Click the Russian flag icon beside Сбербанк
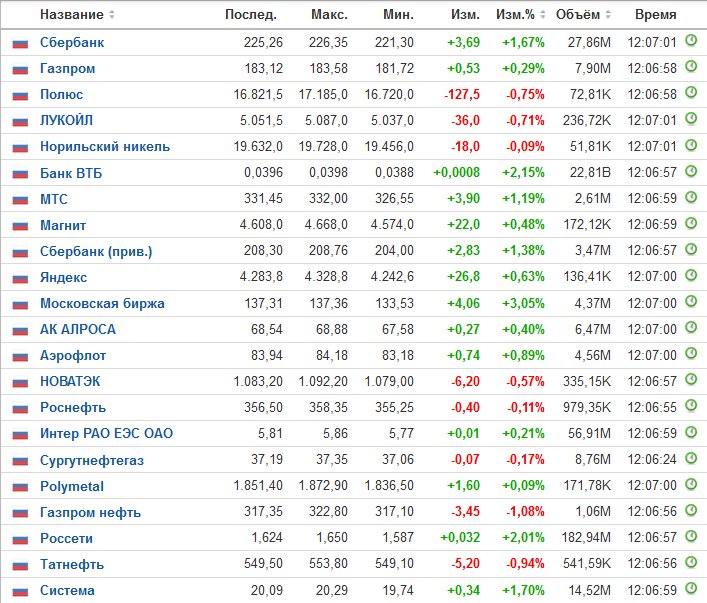707x603 pixels. point(20,43)
